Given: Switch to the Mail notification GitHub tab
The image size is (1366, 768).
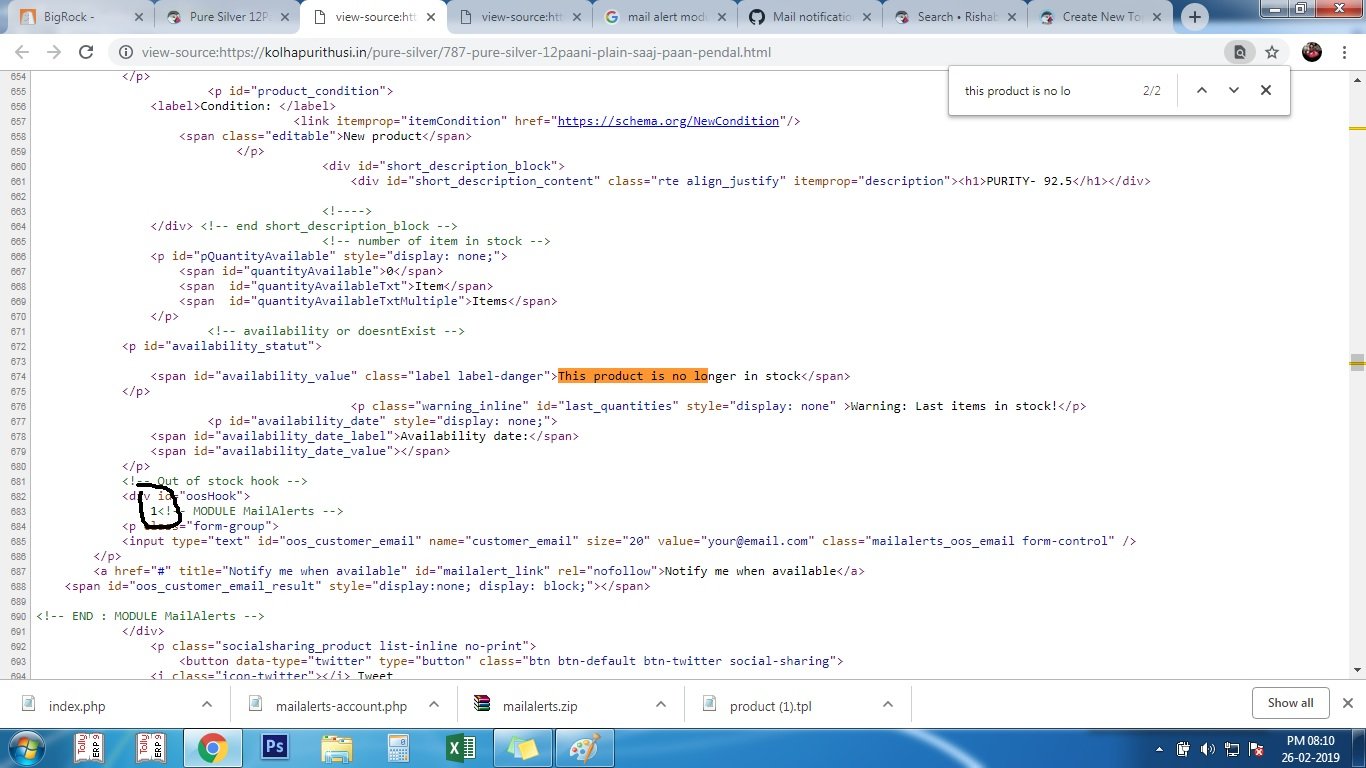Looking at the screenshot, I should tap(811, 17).
